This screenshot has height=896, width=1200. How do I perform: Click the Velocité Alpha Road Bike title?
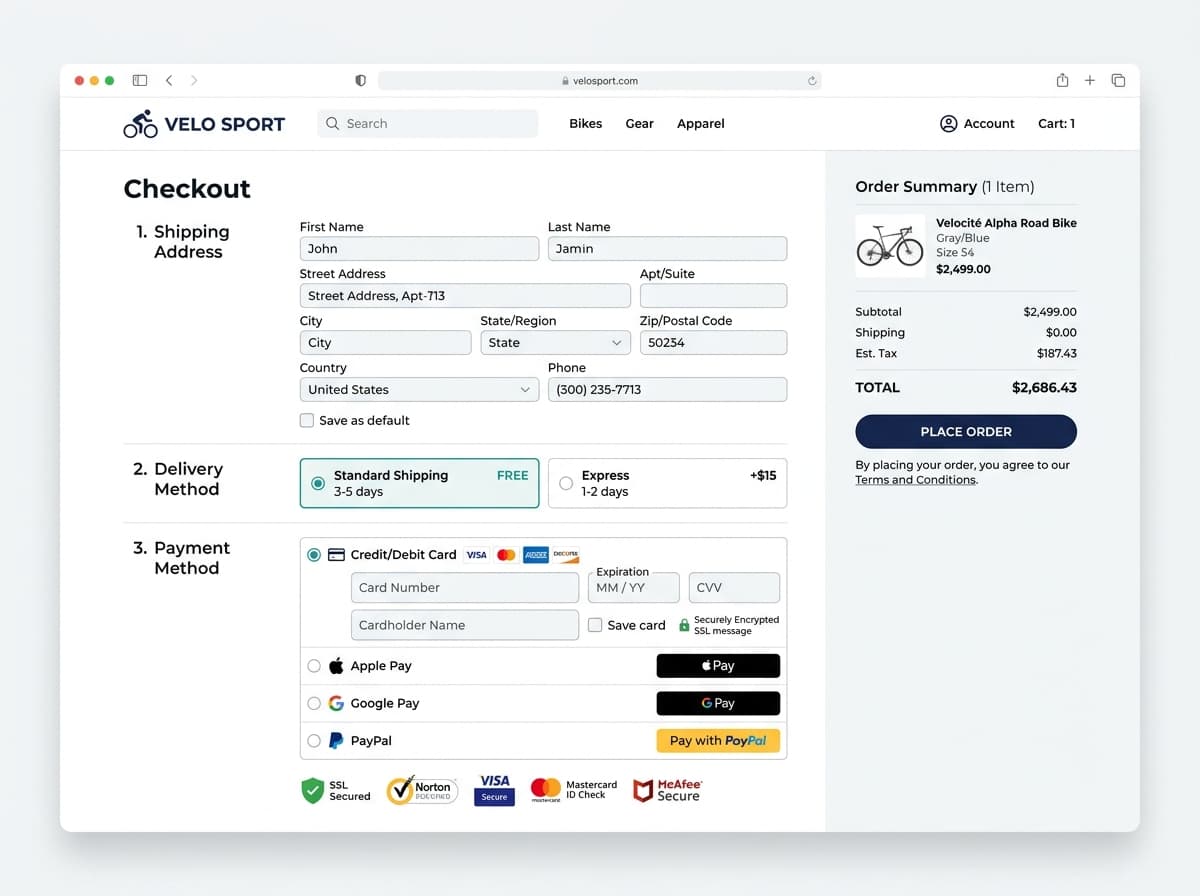click(x=1006, y=223)
